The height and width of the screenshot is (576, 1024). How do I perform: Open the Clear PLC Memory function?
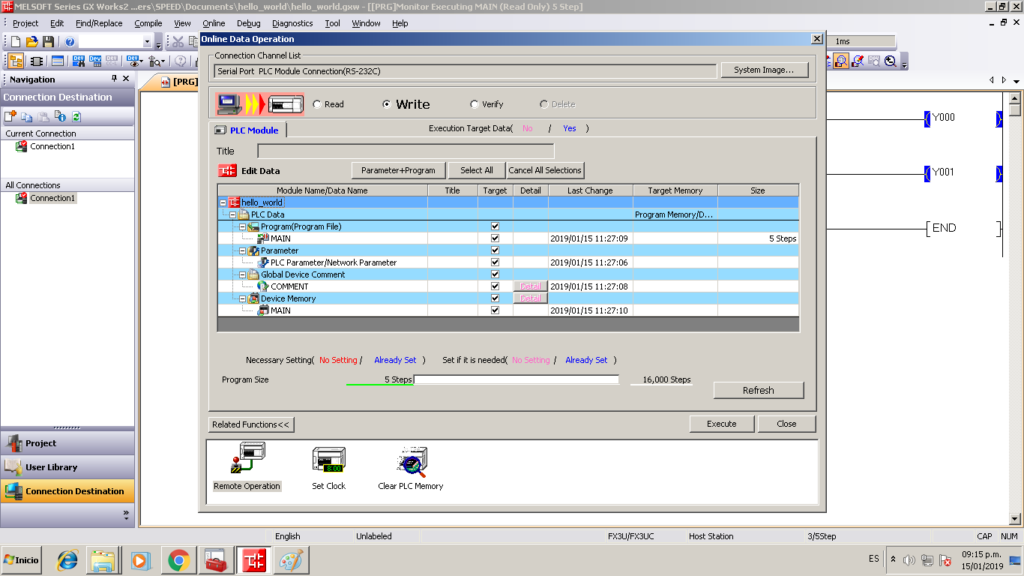point(411,466)
